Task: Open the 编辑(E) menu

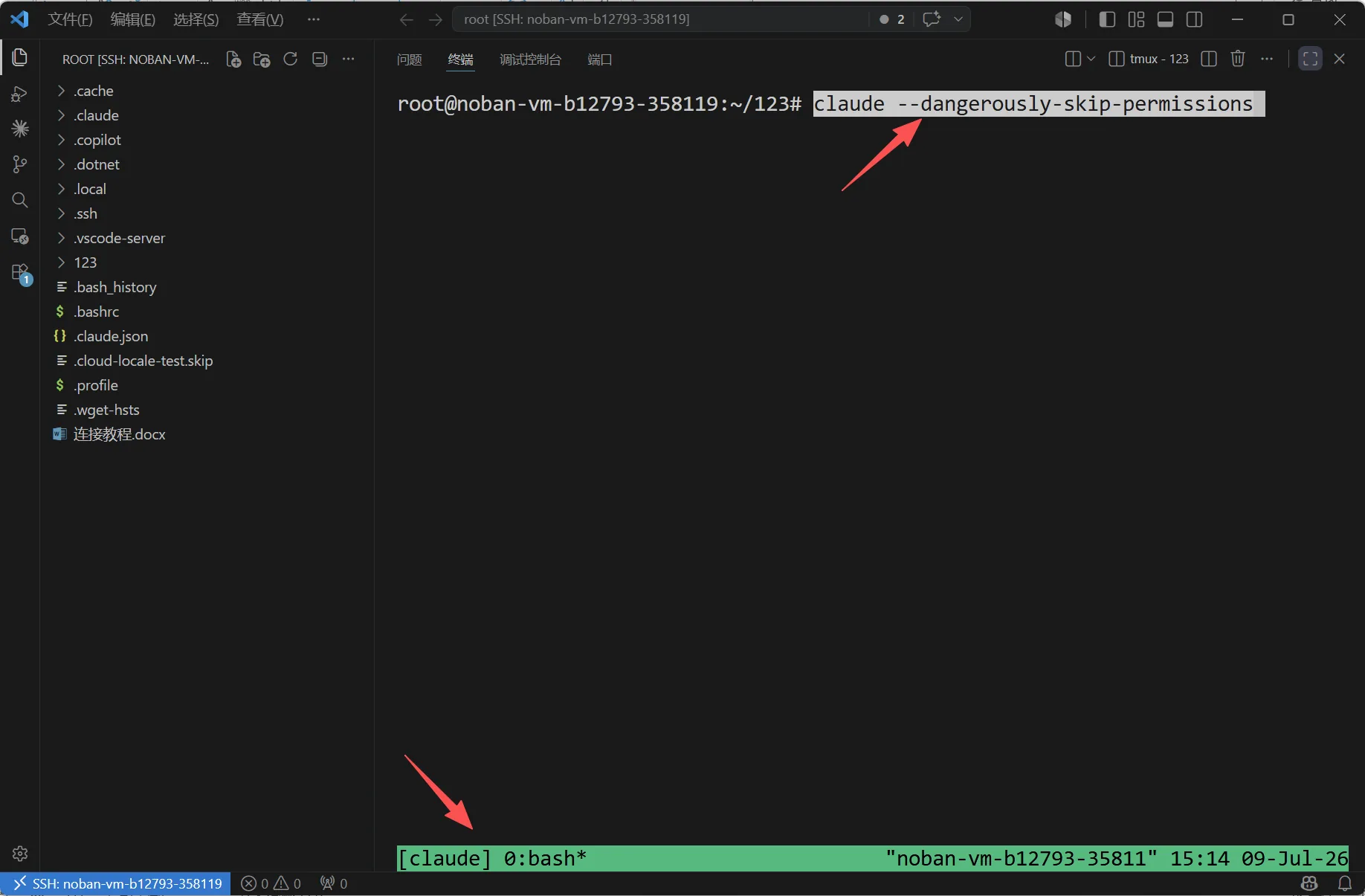Action: 133,19
